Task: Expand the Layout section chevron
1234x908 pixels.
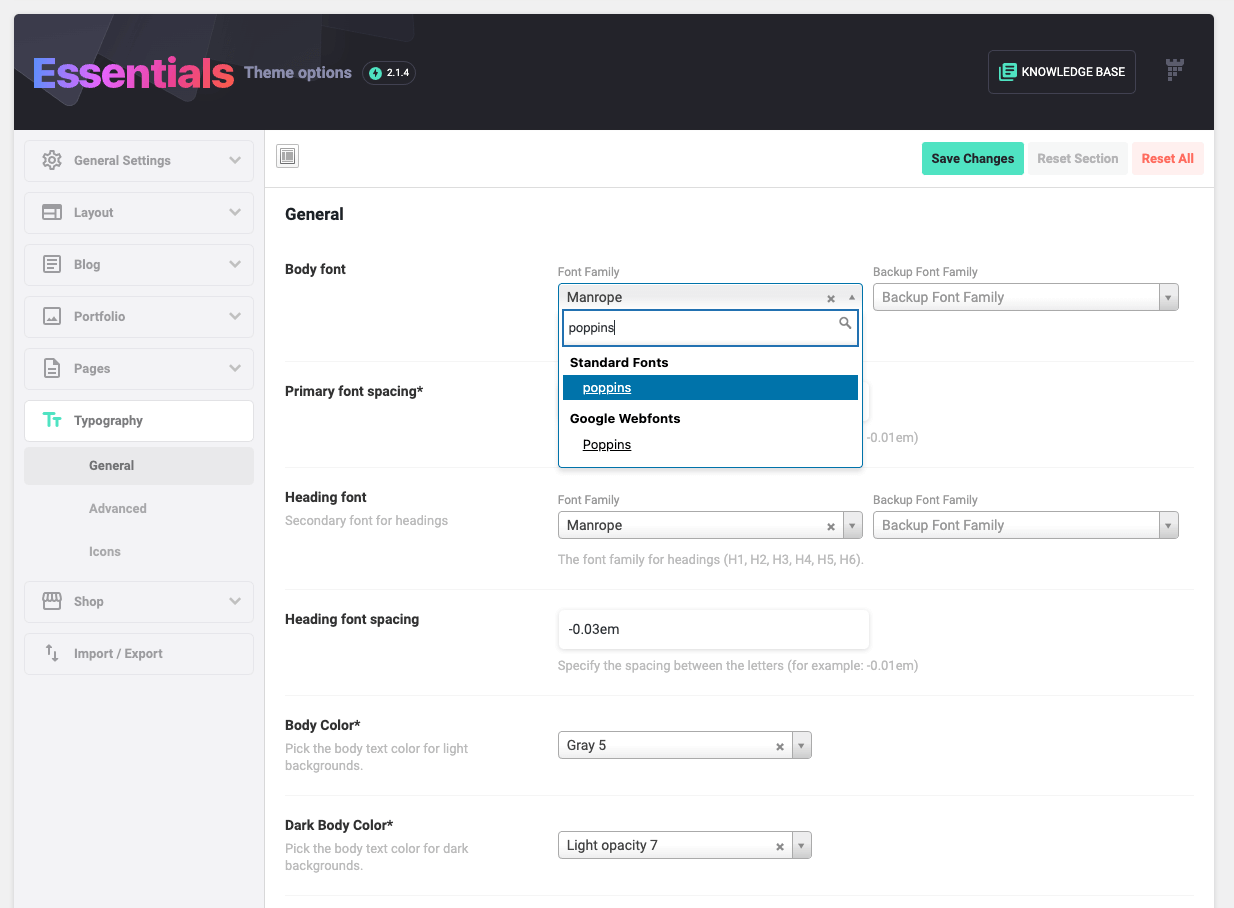Action: pos(235,212)
